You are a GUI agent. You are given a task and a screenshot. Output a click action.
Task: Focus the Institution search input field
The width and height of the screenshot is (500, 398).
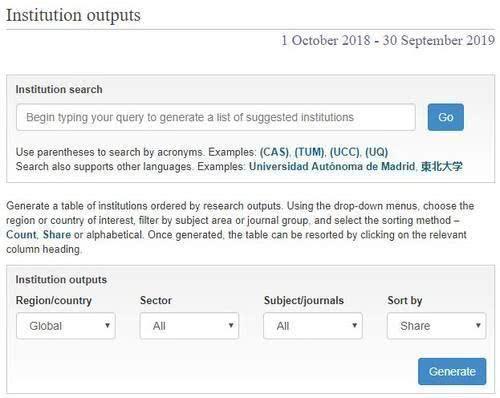216,117
